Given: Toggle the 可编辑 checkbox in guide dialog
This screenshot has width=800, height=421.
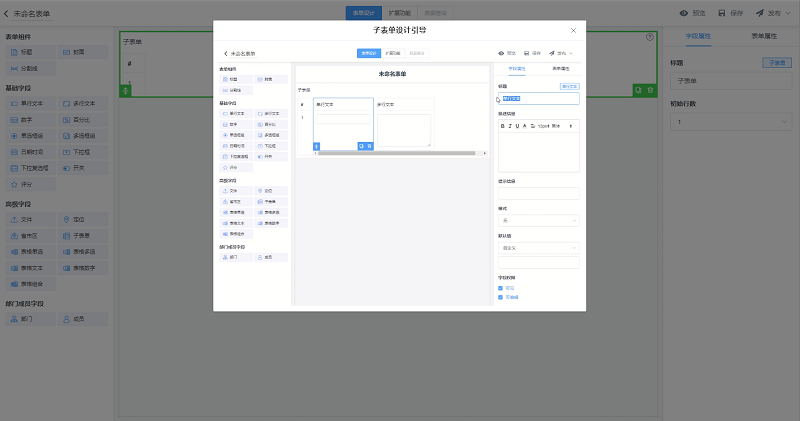Looking at the screenshot, I should click(501, 297).
